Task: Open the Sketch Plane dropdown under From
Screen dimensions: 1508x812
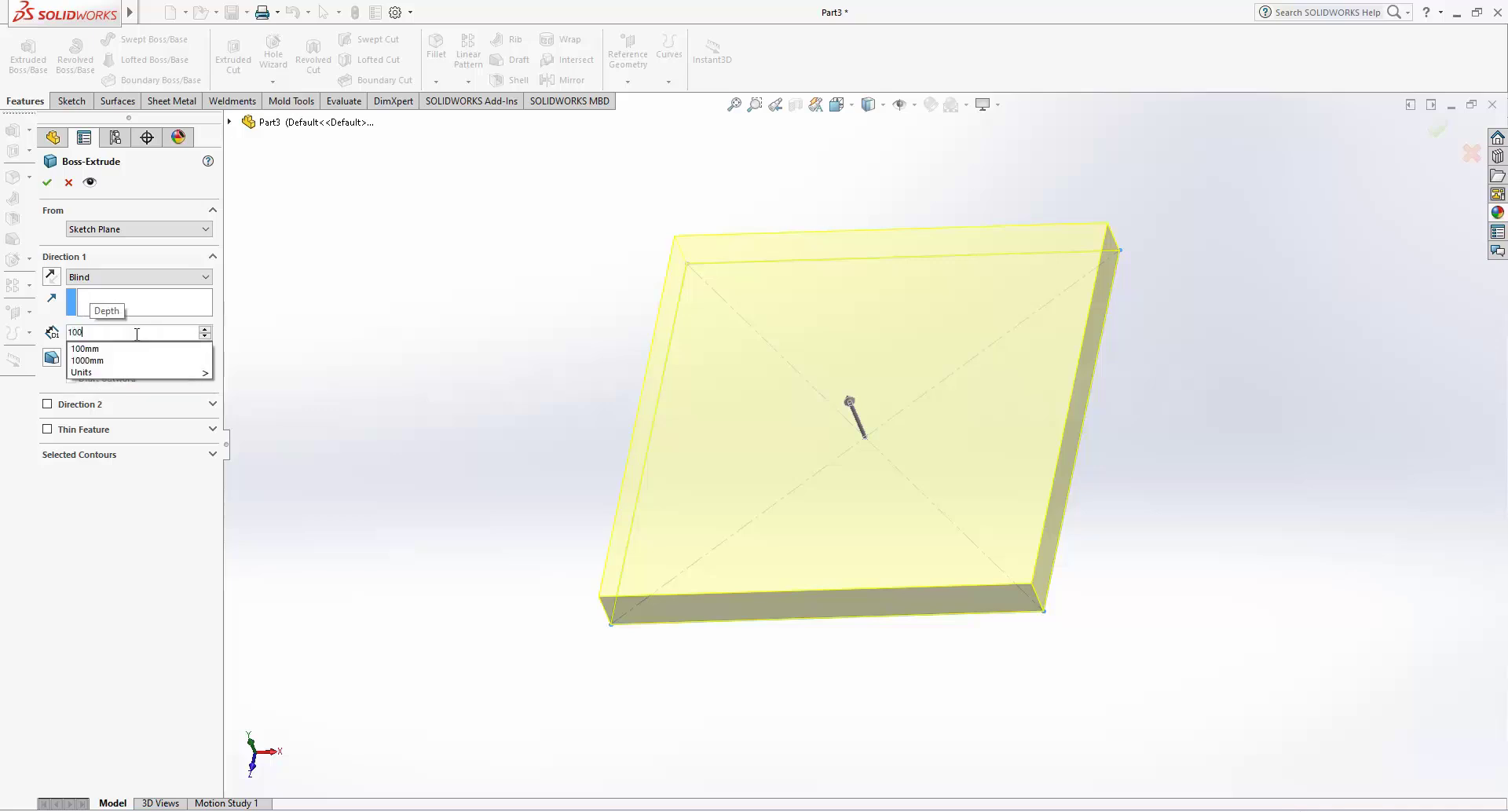Action: coord(139,229)
